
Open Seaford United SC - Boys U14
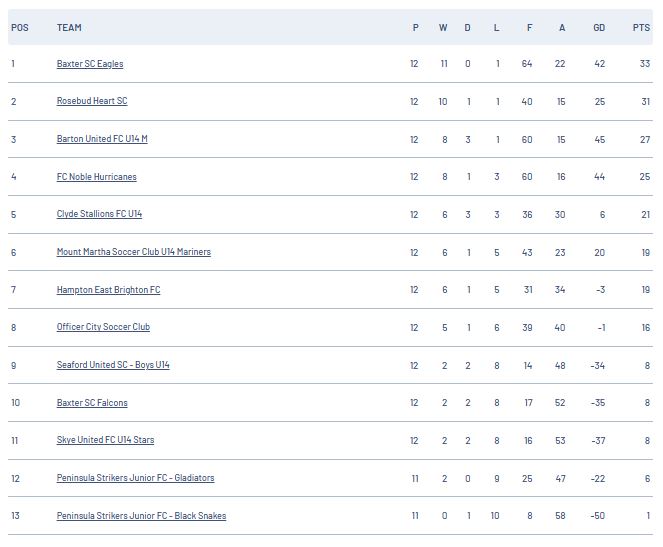pyautogui.click(x=113, y=365)
